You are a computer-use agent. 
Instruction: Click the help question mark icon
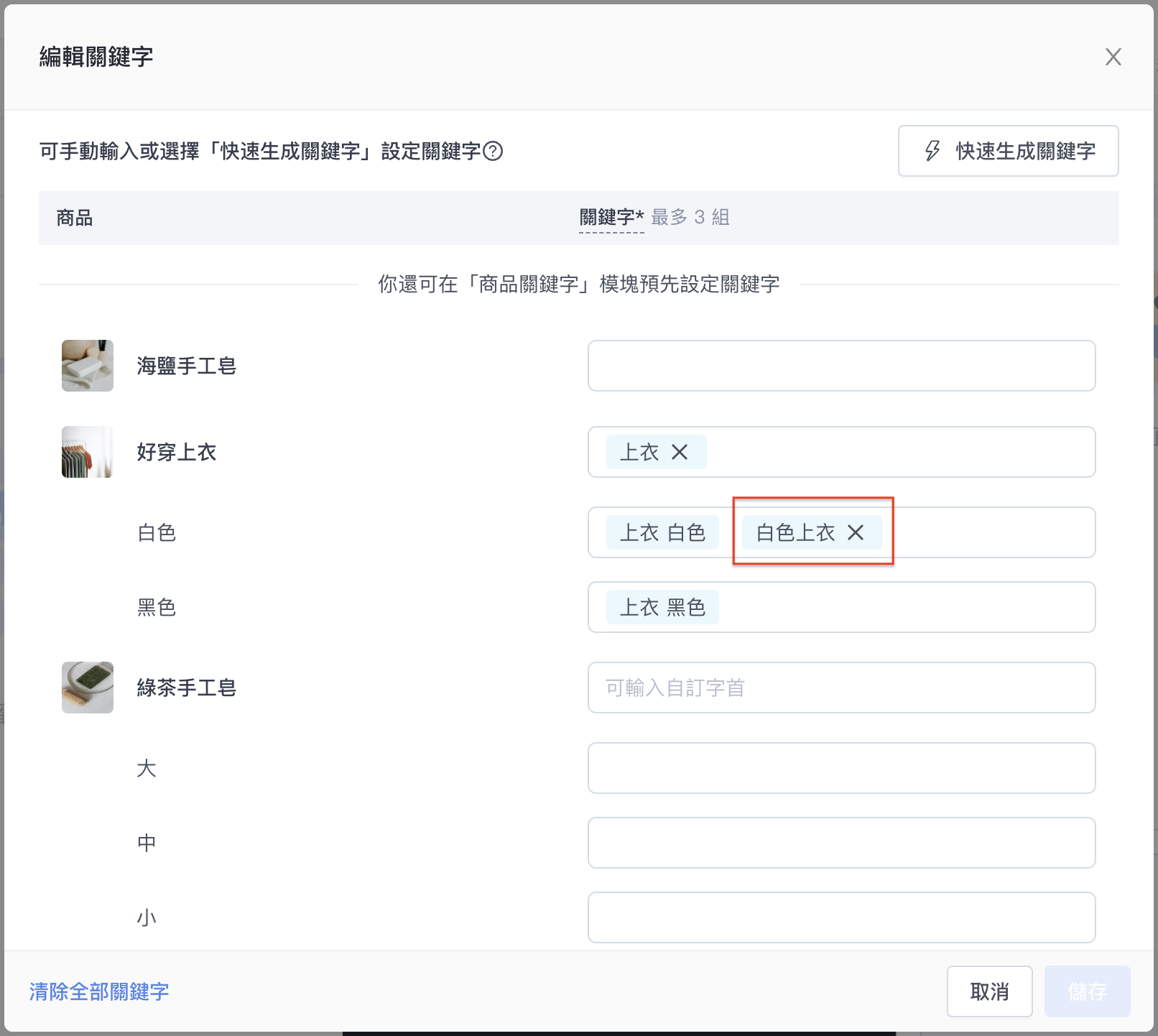coord(493,151)
